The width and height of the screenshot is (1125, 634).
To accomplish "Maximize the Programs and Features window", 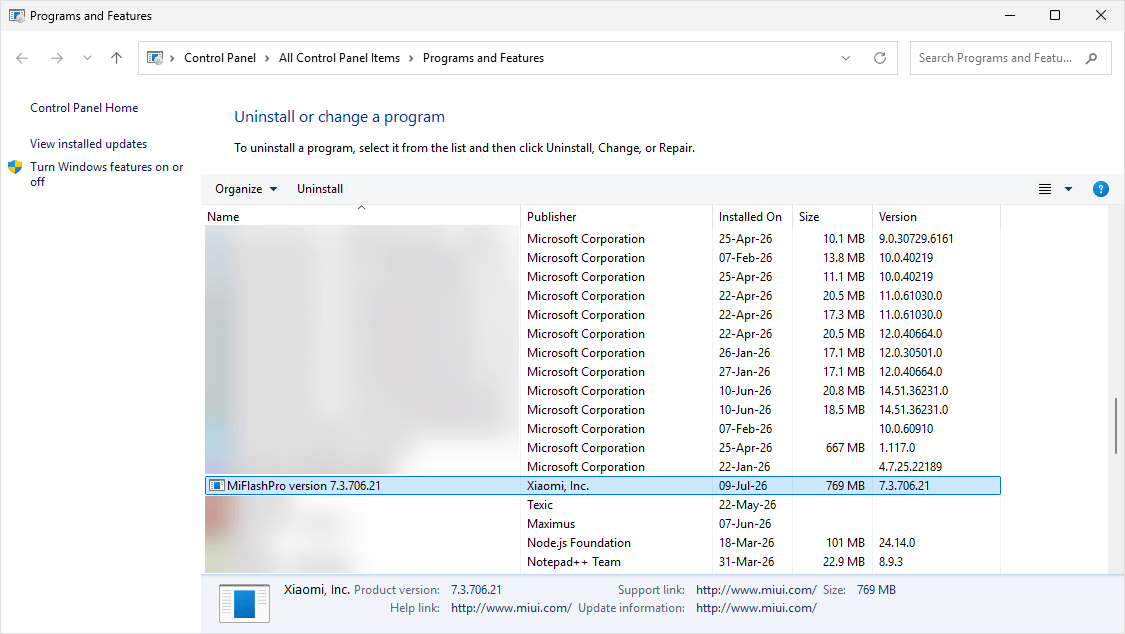I will (x=1055, y=15).
